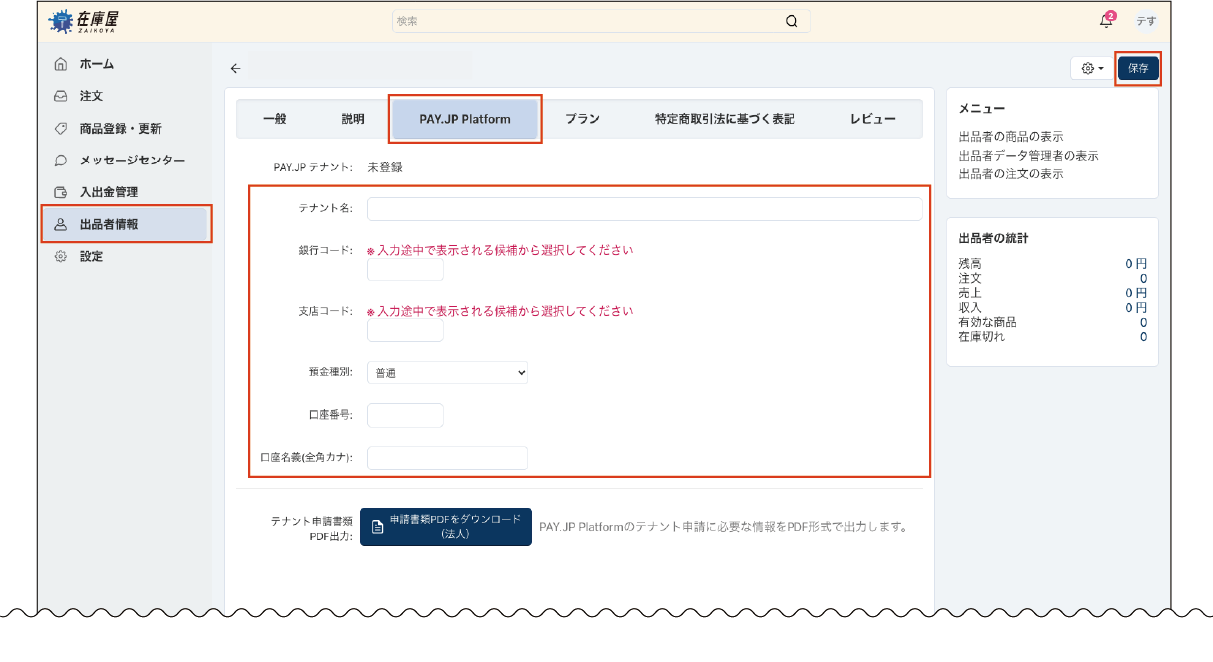
Task: Click the back arrow above the tabs
Action: click(234, 68)
